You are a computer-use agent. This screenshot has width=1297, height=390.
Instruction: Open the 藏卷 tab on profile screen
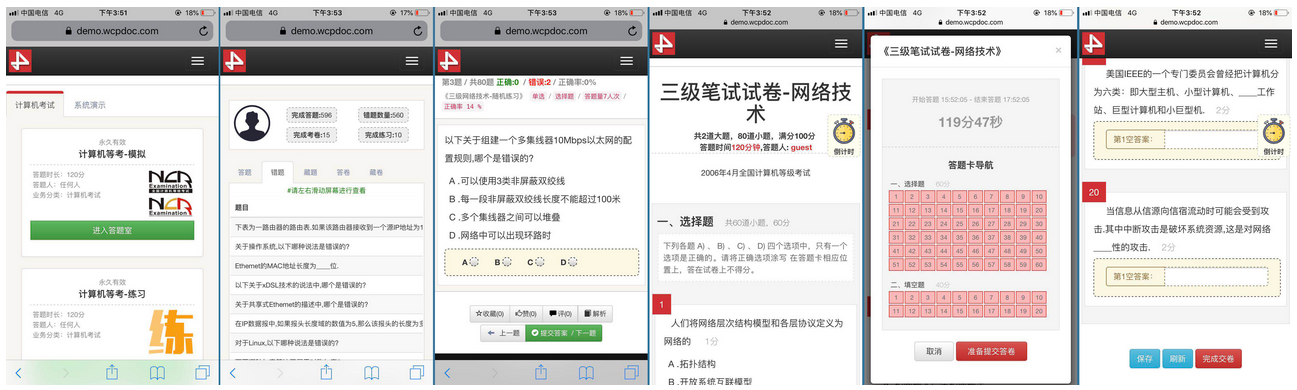[x=375, y=172]
